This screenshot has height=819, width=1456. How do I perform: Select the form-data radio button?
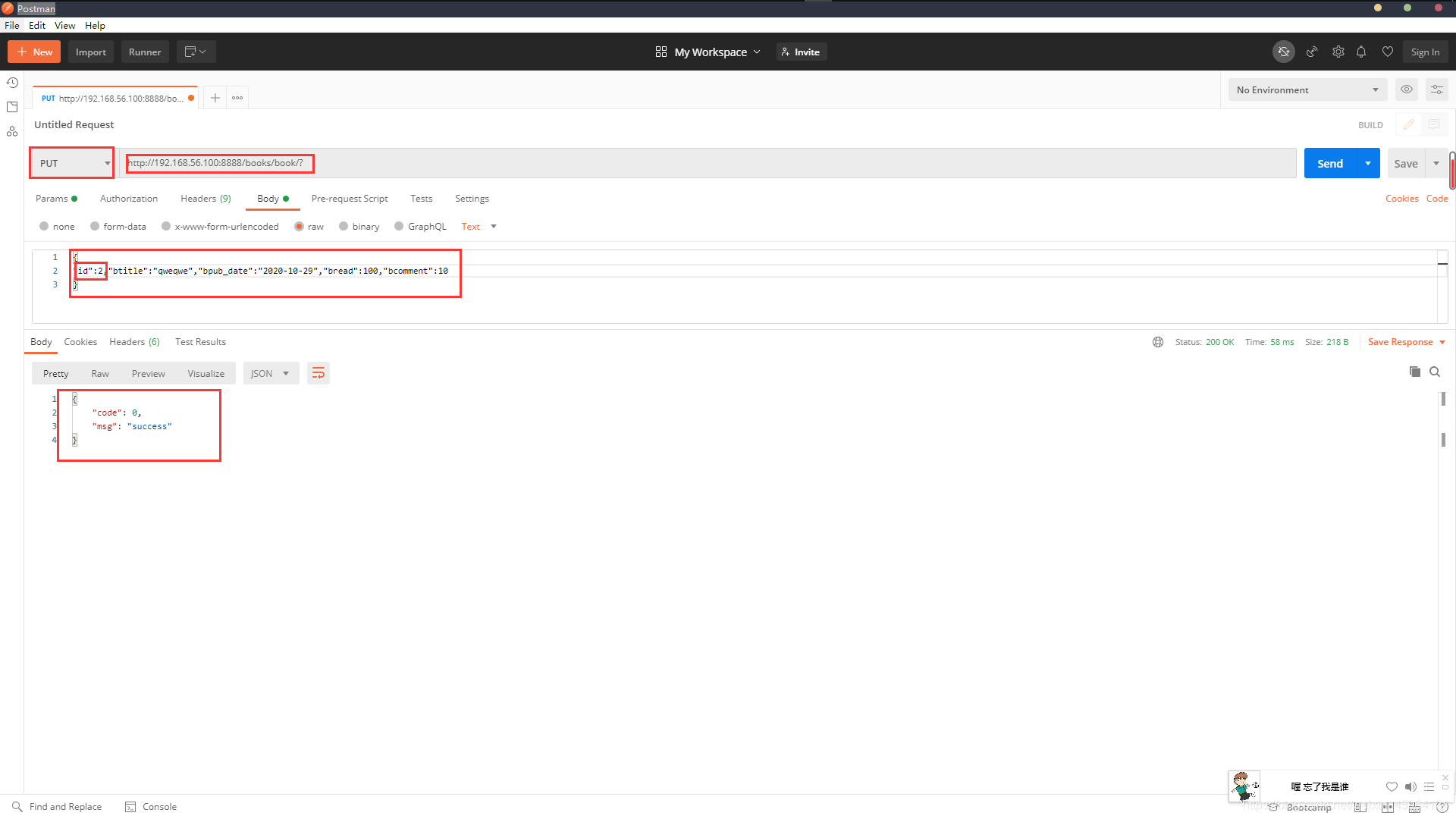pyautogui.click(x=95, y=226)
